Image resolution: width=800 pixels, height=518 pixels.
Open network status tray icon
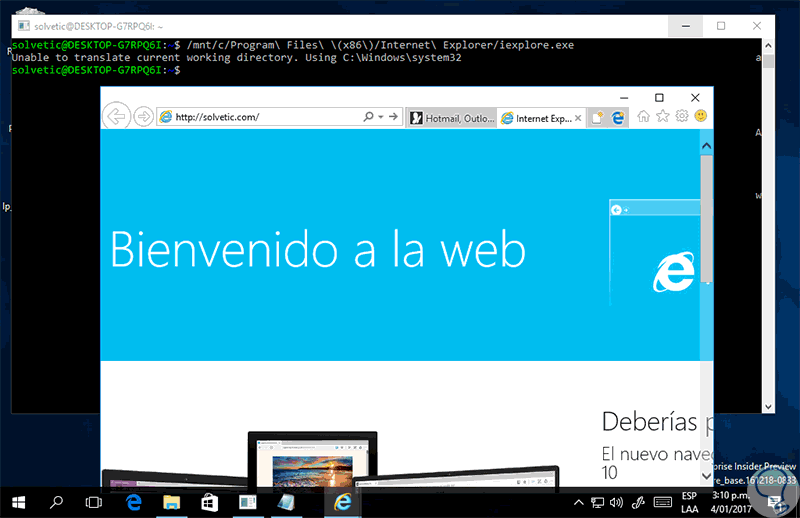coord(597,503)
